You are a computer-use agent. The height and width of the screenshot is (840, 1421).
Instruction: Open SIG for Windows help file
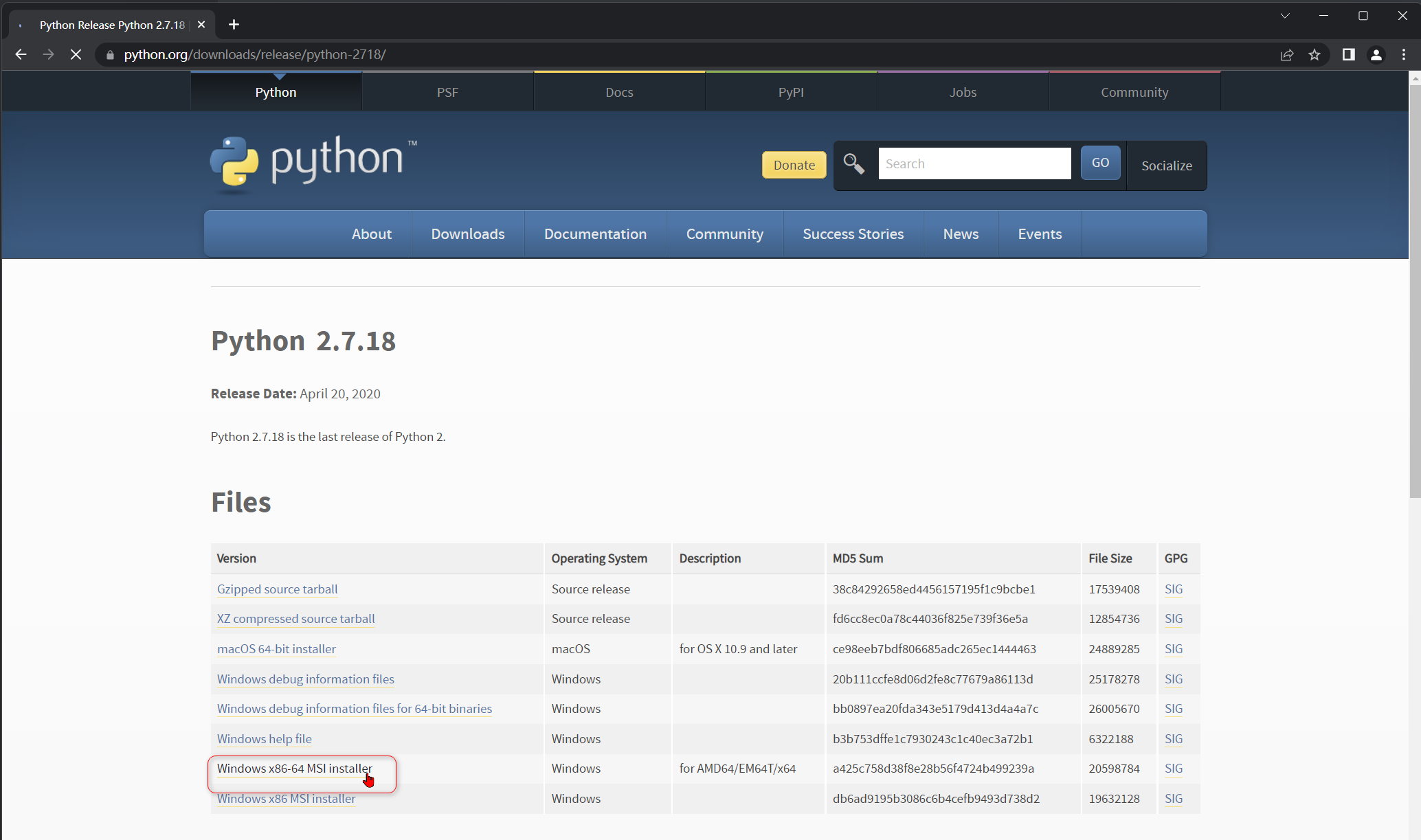coord(1174,738)
